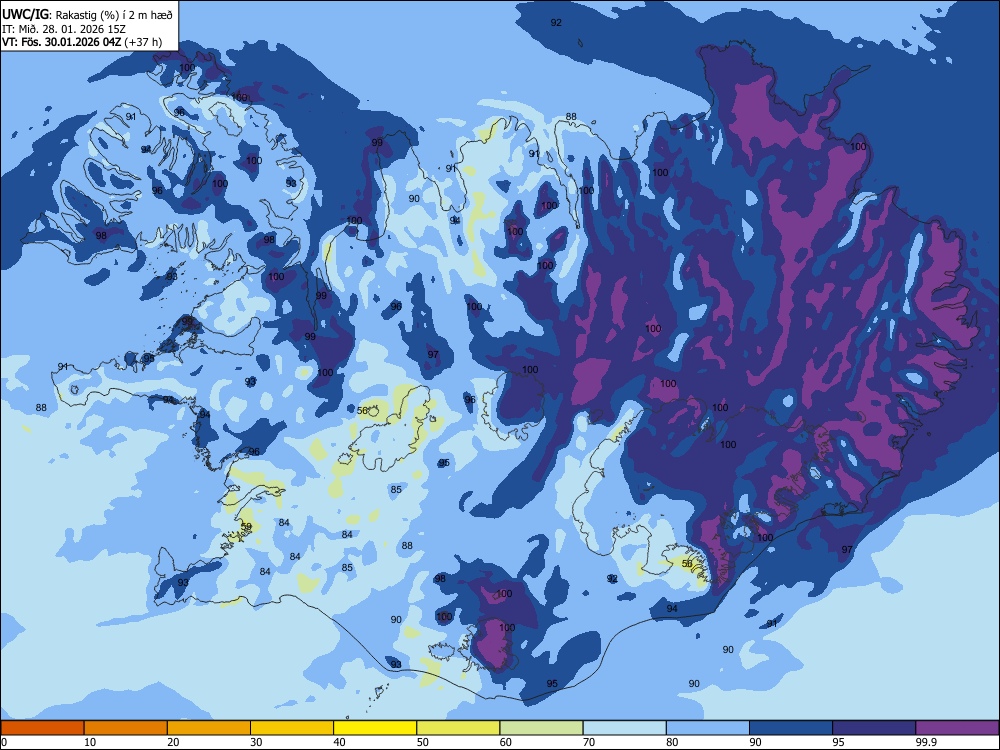Pick the purple above-99.9 legend swatch

(957, 728)
